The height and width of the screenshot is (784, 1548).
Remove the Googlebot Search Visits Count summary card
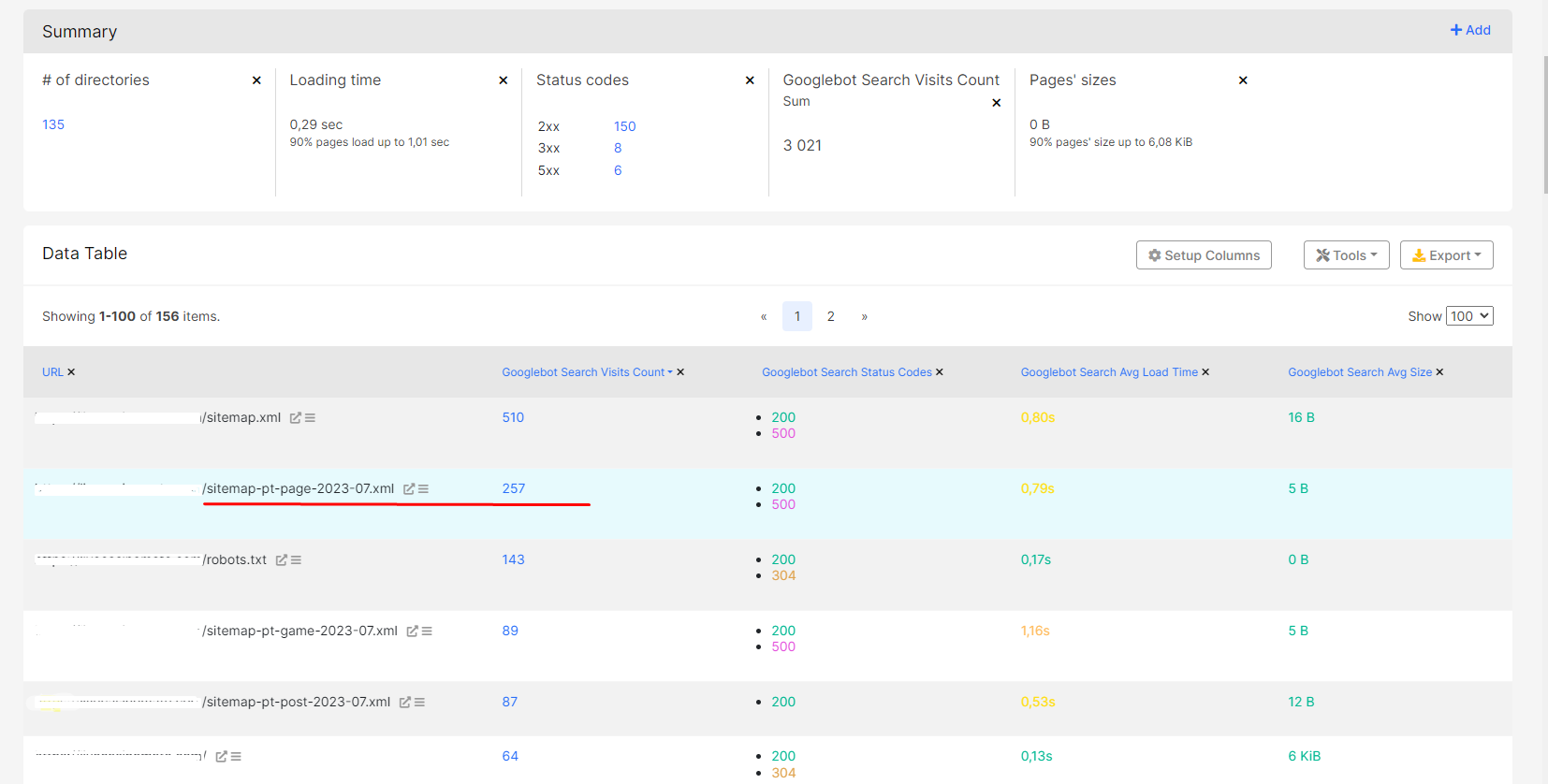997,103
